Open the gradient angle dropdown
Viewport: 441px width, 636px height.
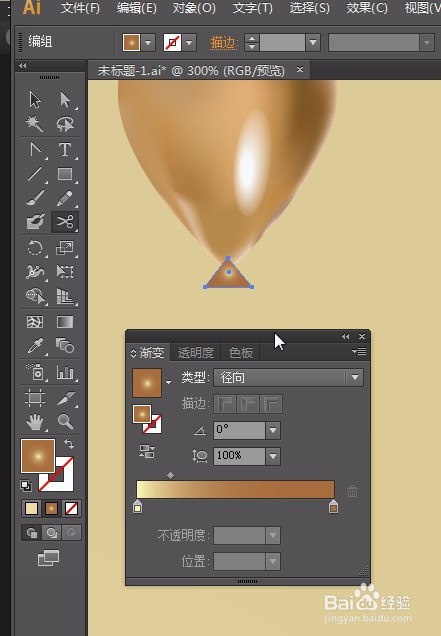(273, 430)
